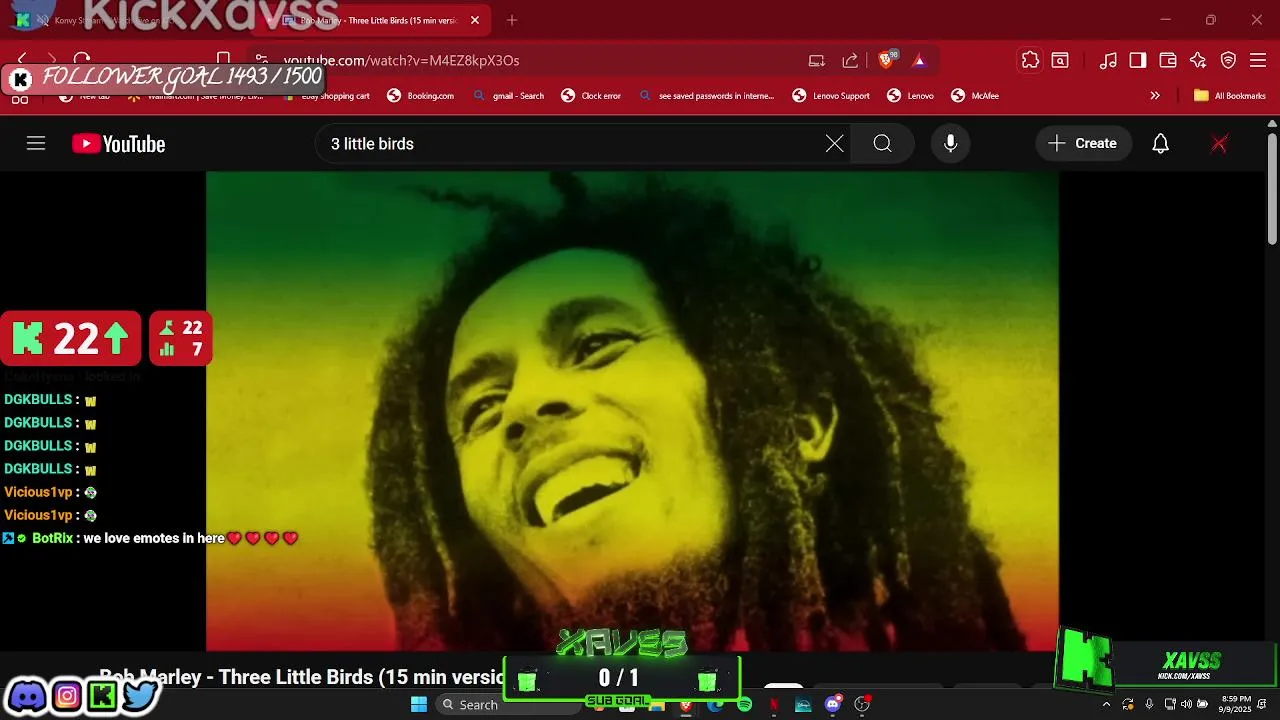The width and height of the screenshot is (1280, 720).
Task: Open YouTube notifications bell
Action: [x=1160, y=144]
